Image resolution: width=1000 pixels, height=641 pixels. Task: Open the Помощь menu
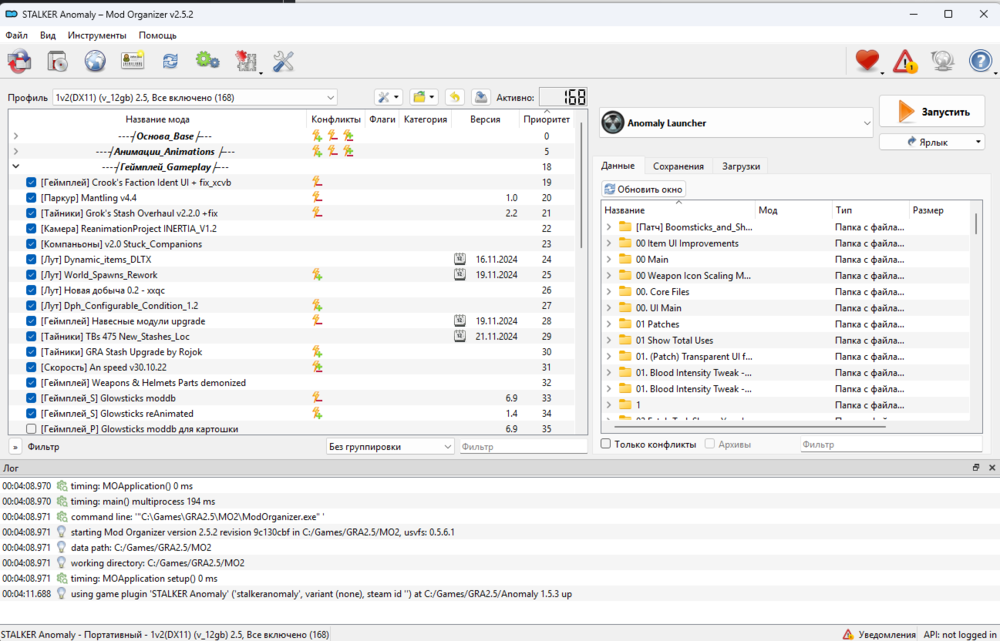tap(158, 35)
